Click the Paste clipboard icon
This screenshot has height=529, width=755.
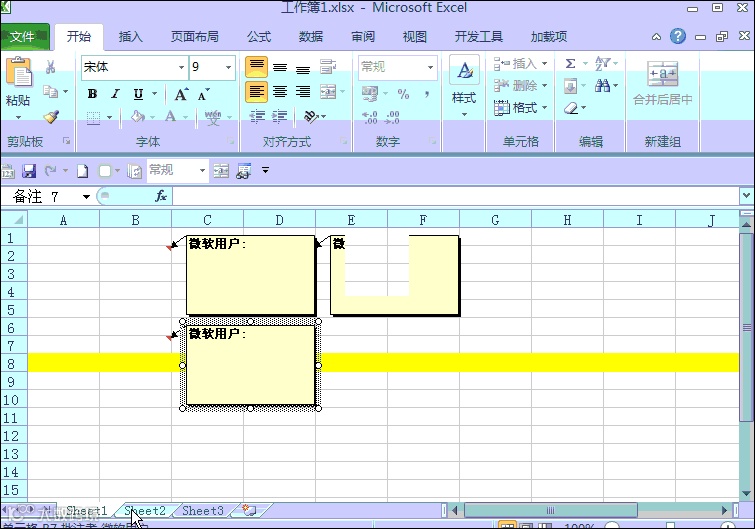point(18,72)
